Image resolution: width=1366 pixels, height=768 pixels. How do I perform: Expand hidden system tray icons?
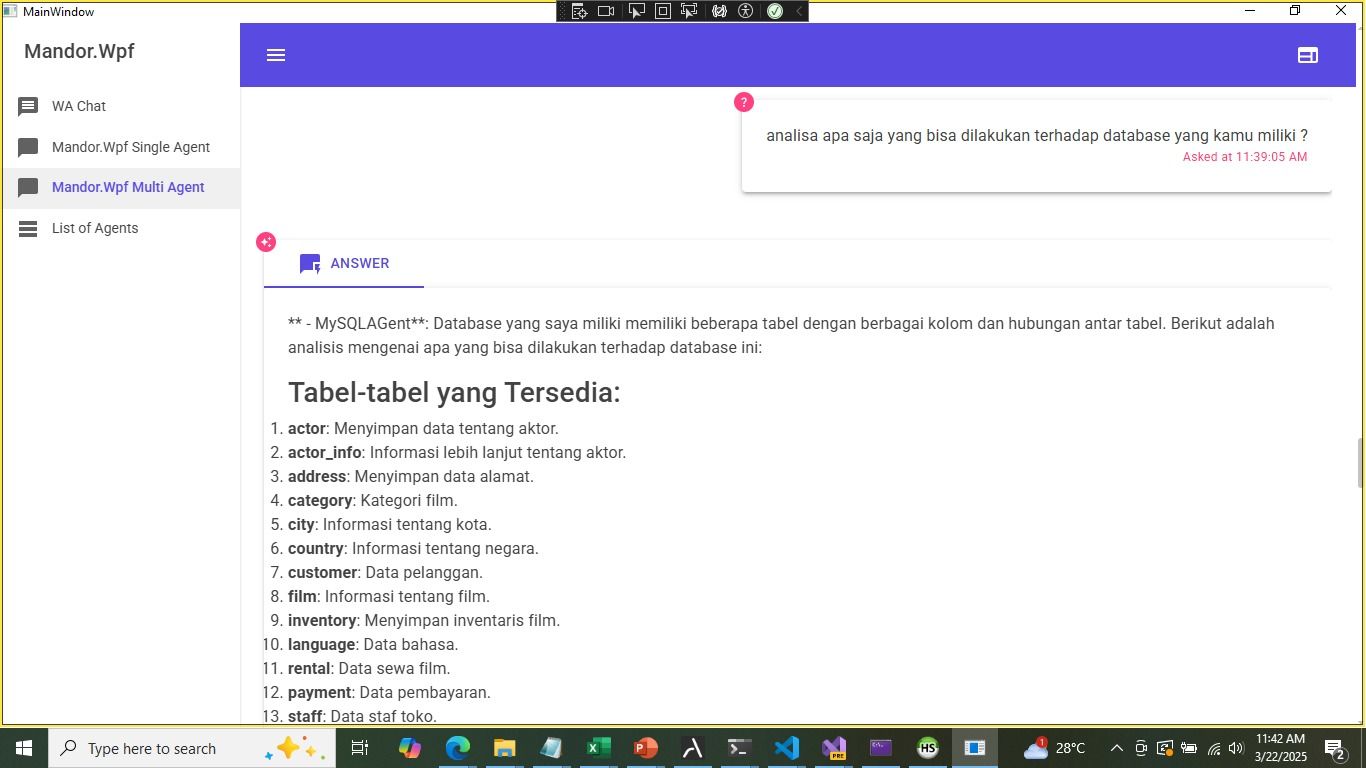coord(1117,748)
